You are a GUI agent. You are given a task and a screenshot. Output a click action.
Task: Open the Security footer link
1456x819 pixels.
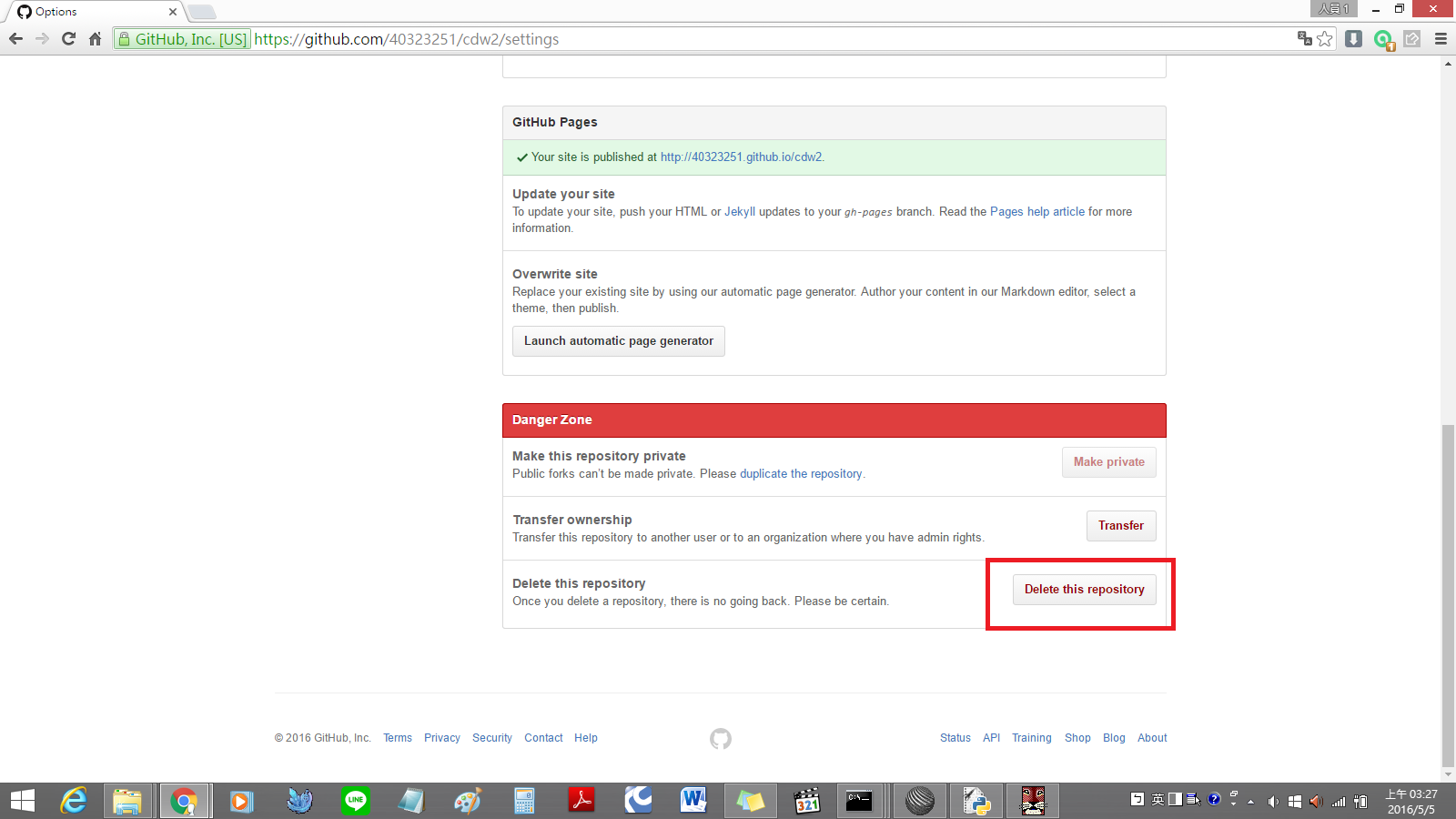tap(492, 738)
